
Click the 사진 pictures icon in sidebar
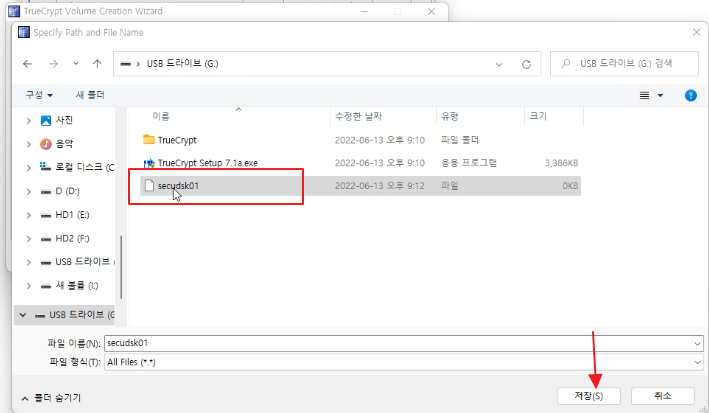tap(46, 120)
